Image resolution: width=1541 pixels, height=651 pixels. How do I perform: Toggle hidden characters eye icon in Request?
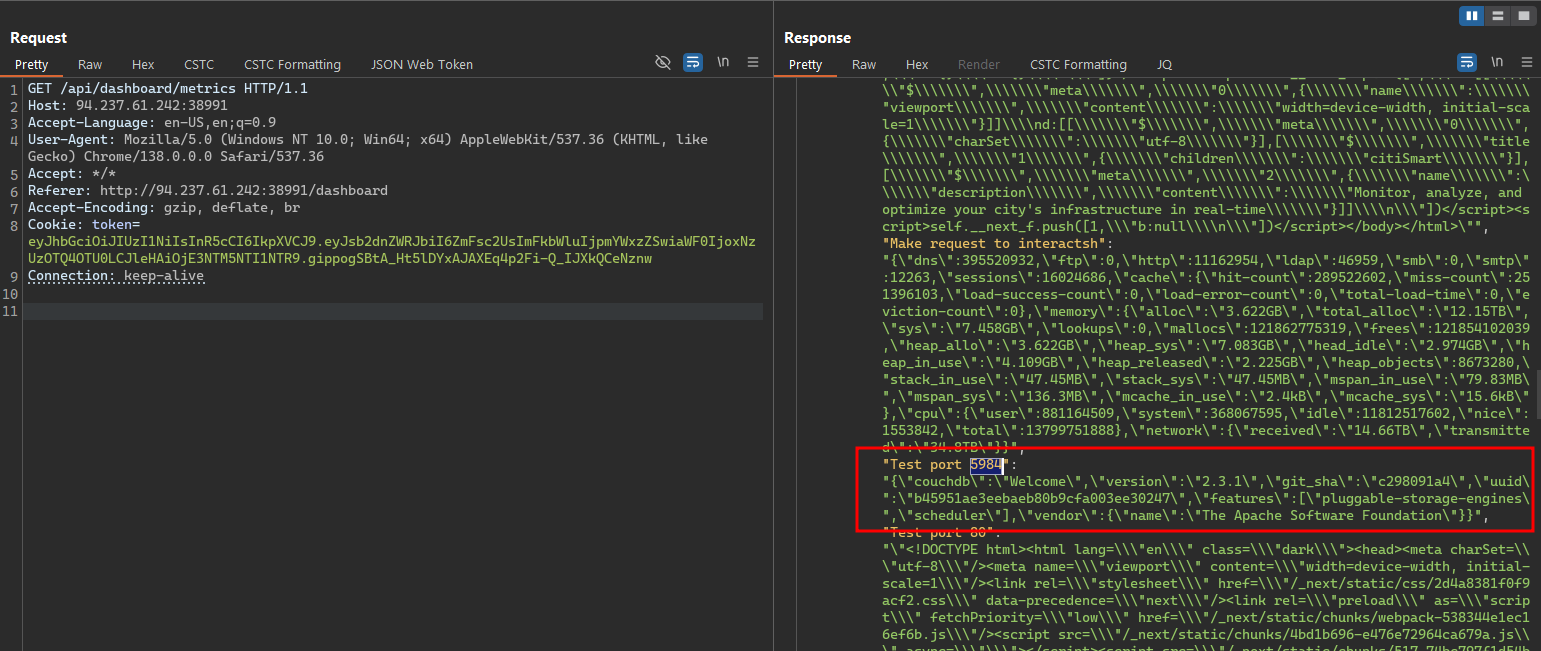point(662,62)
